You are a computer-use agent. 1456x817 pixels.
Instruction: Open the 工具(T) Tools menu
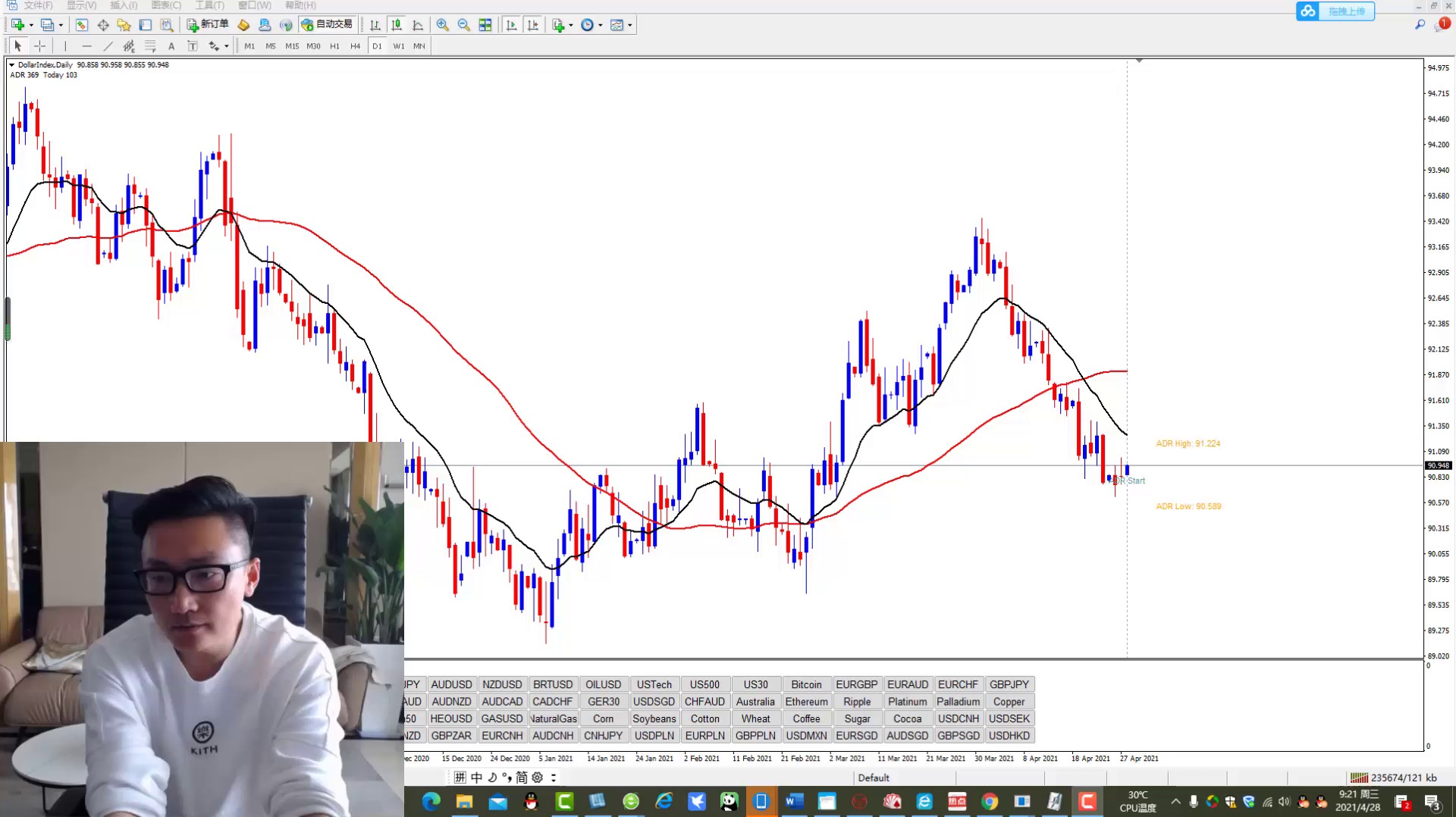coord(209,5)
